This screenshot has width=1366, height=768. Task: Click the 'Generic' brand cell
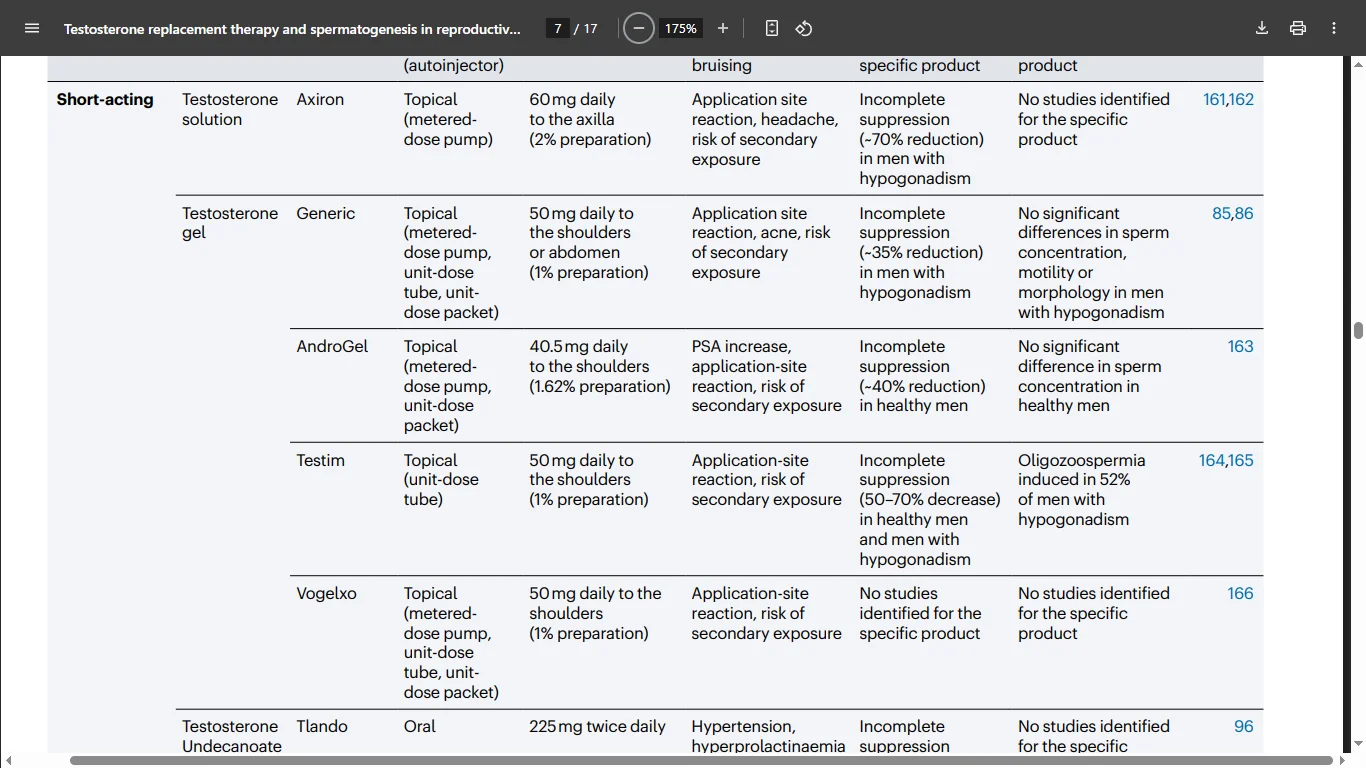click(326, 213)
